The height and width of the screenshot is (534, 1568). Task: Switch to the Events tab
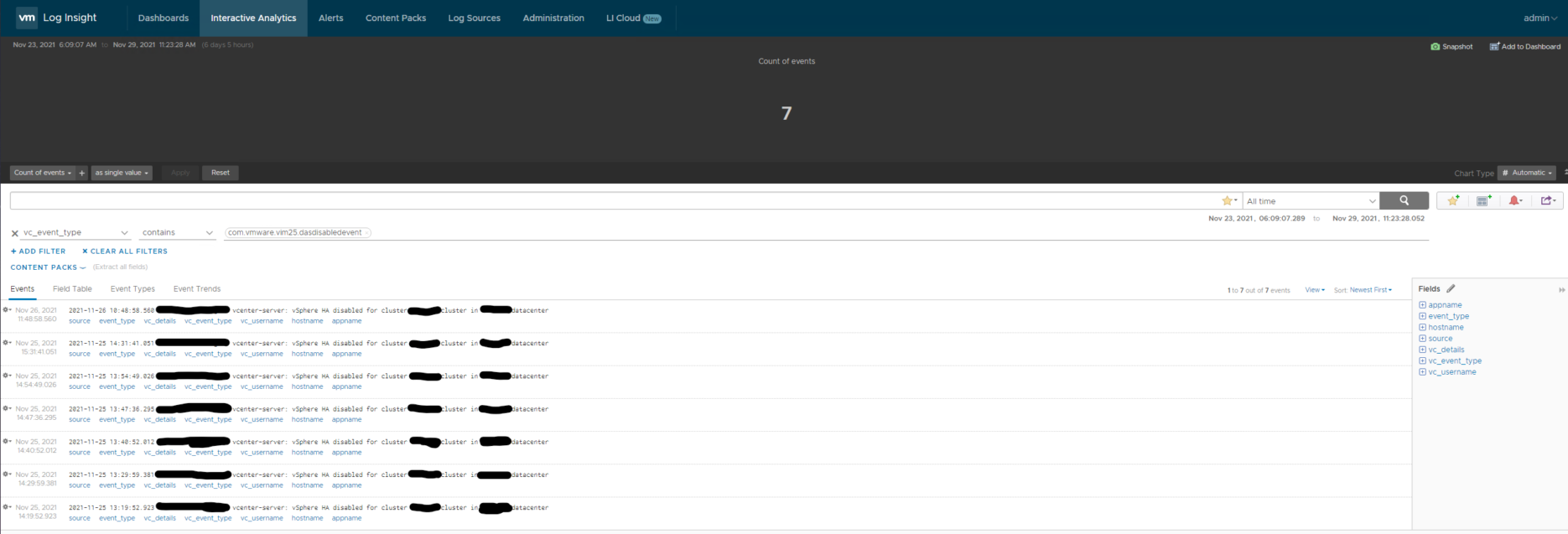coord(23,289)
